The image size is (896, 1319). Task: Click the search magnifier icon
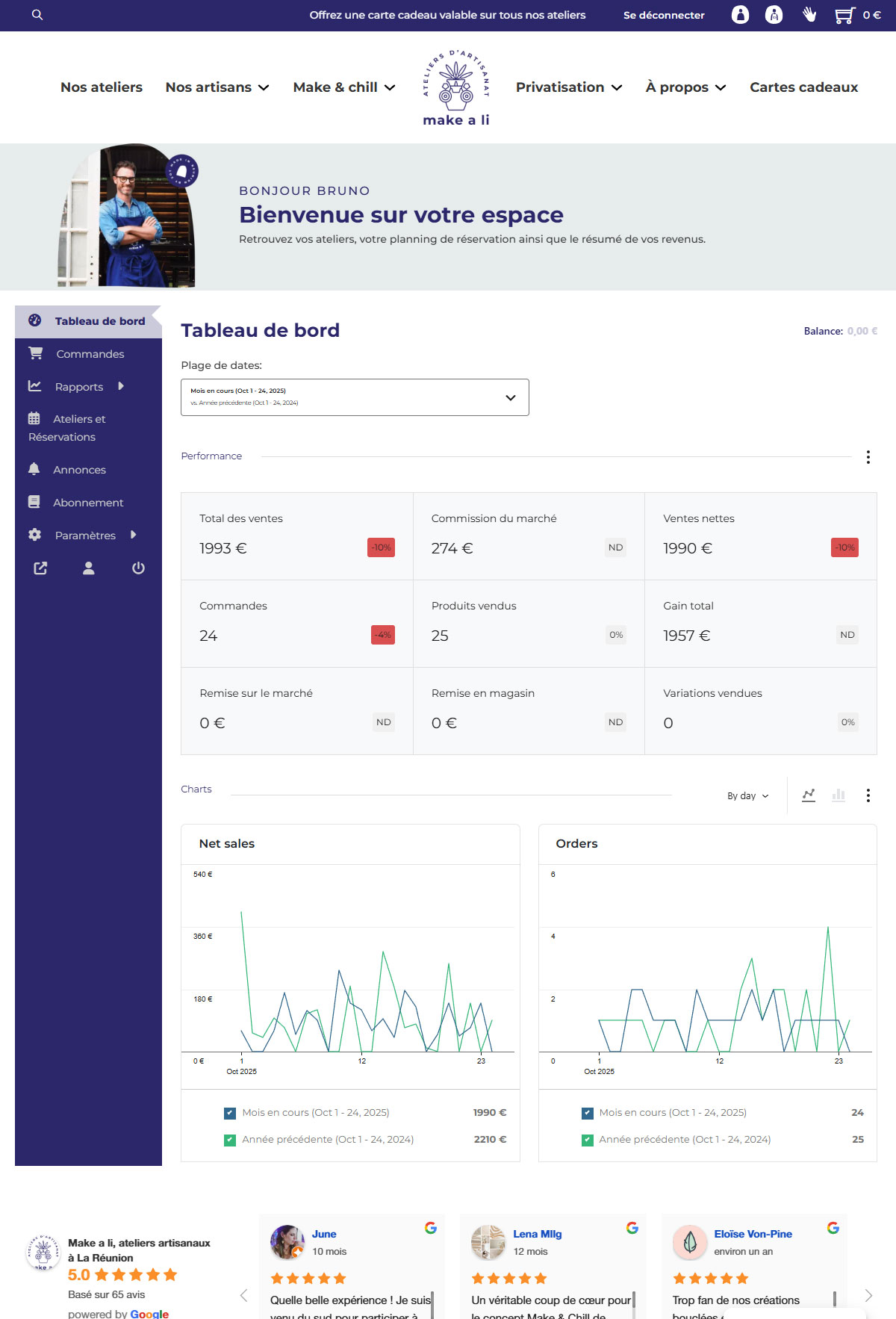point(37,15)
